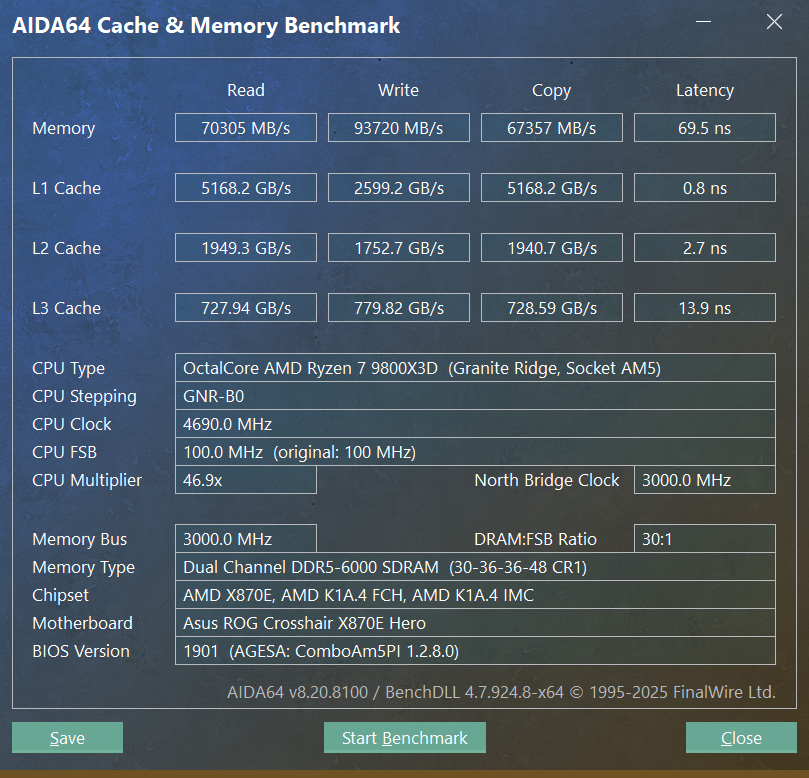Click the L3 Cache row label

66,307
